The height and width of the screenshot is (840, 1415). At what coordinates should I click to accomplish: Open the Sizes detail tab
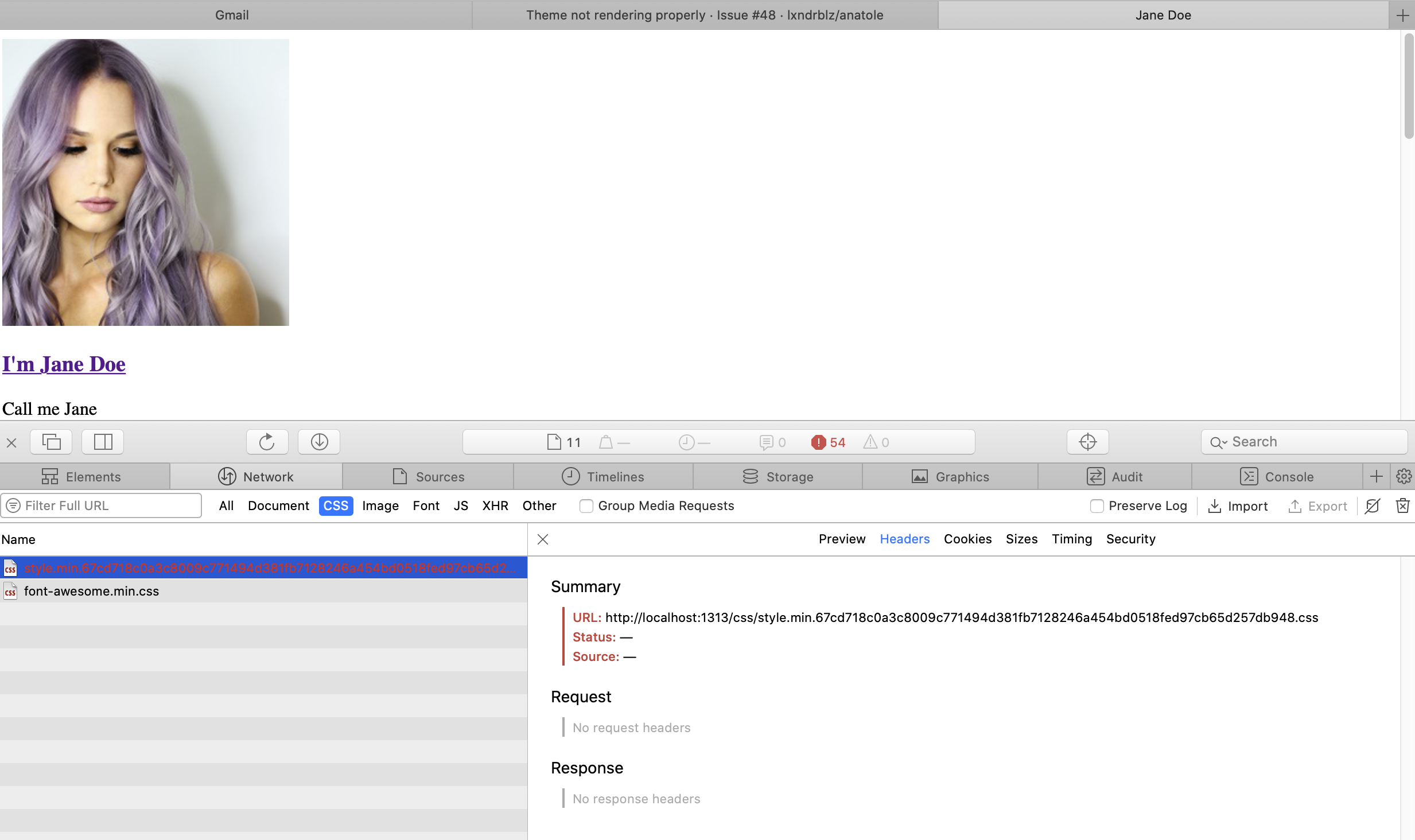coord(1021,539)
